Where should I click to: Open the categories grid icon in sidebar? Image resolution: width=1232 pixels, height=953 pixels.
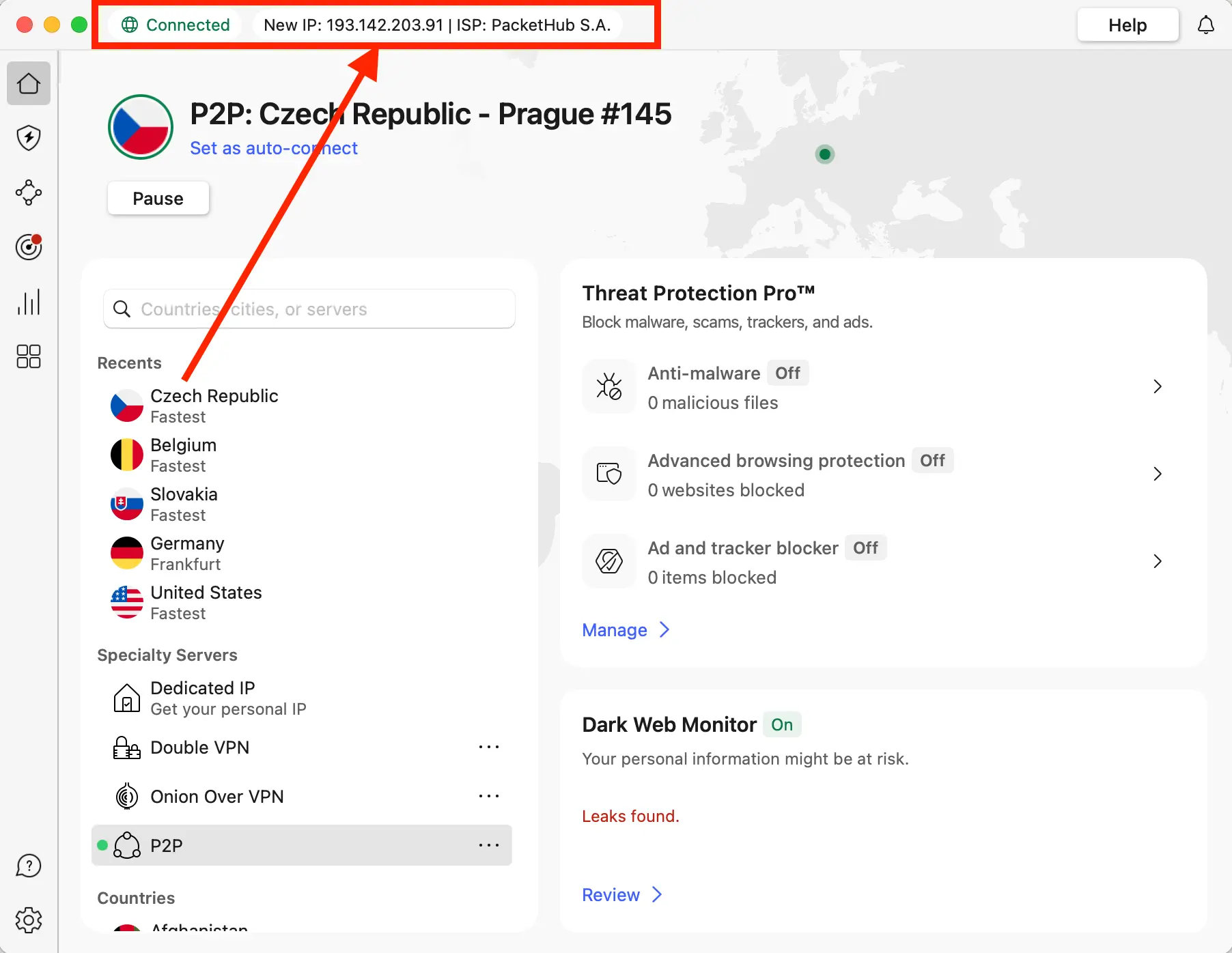(28, 356)
